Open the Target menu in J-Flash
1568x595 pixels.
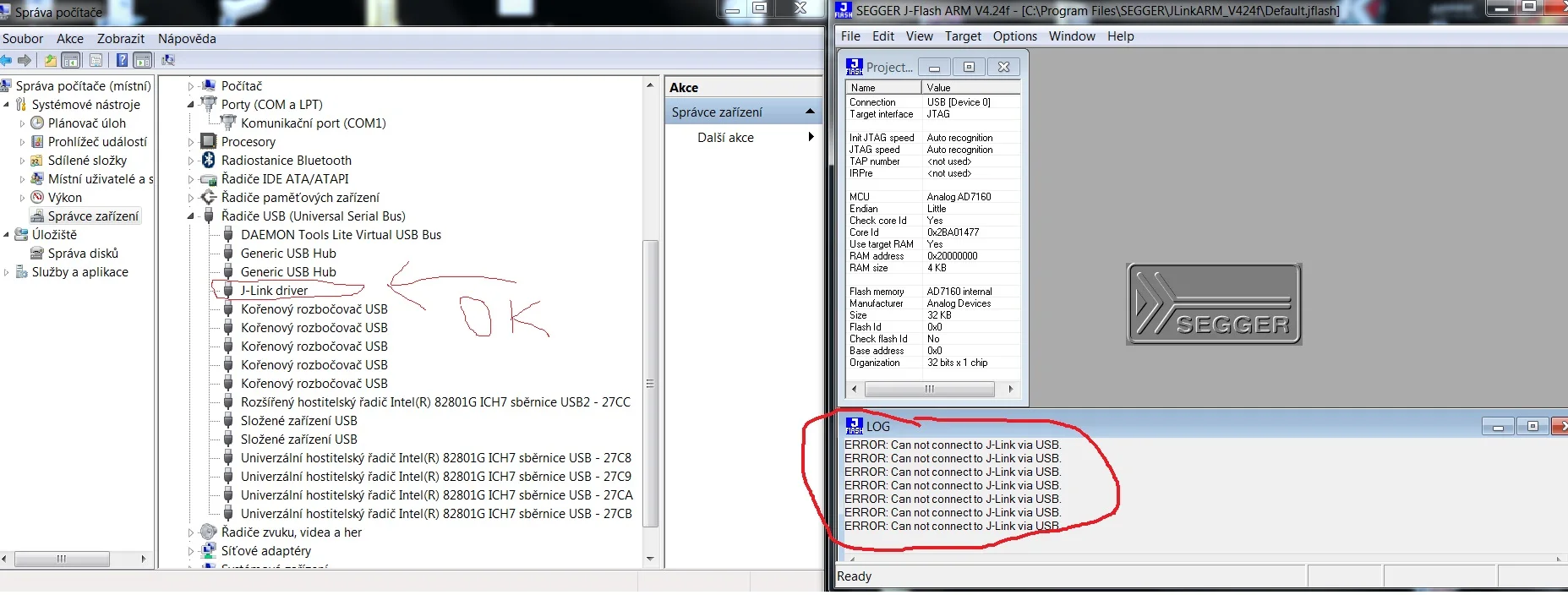pos(963,35)
